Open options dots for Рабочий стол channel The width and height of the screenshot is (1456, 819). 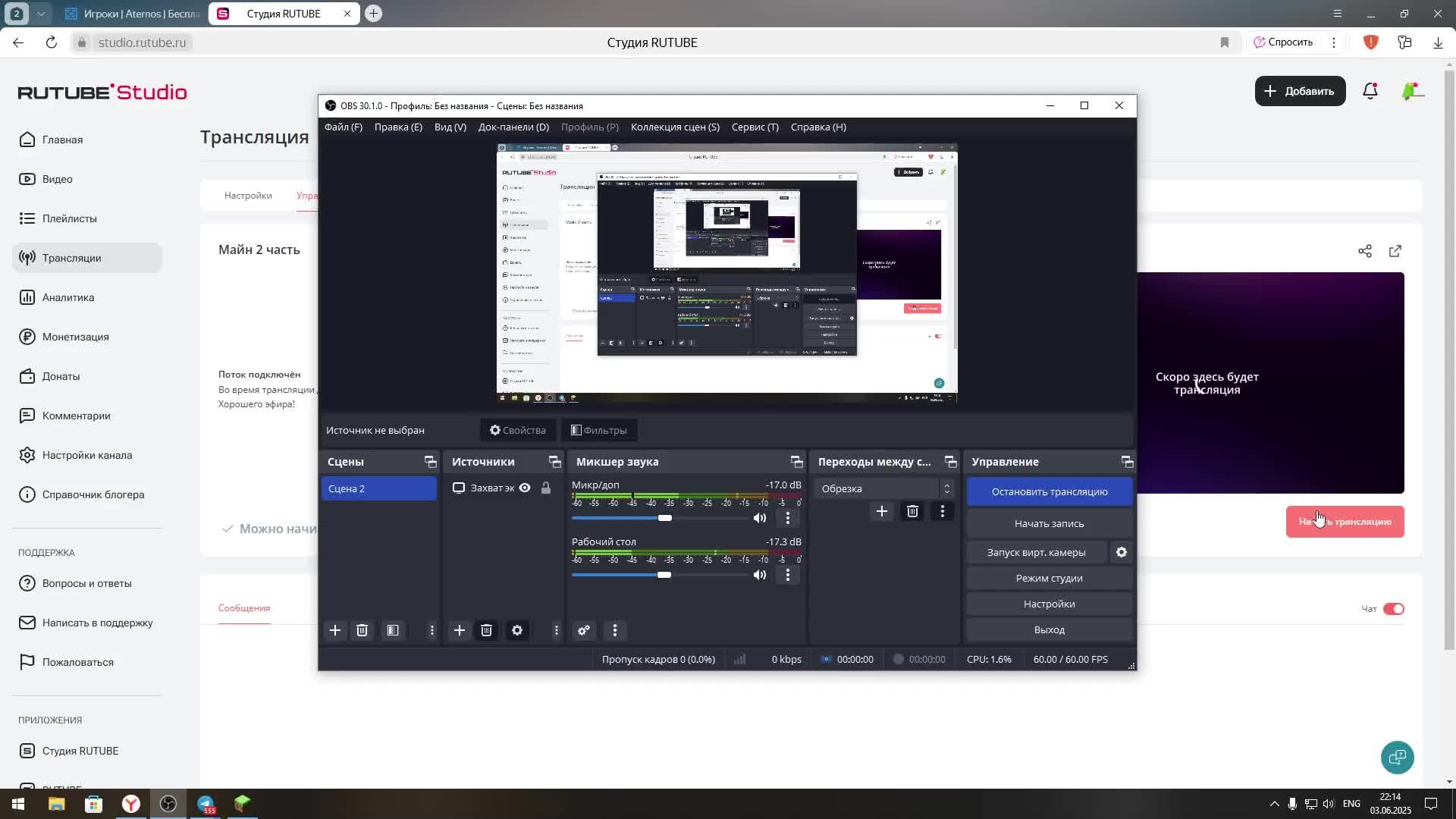[x=788, y=575]
